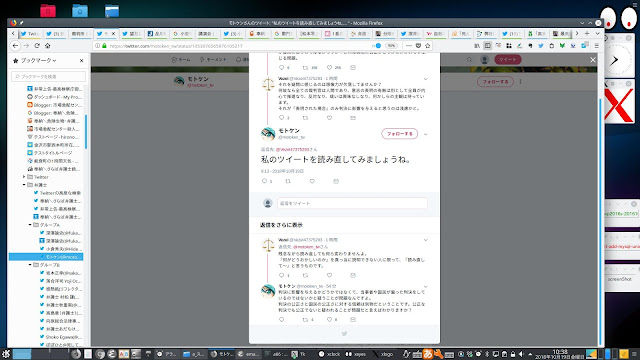Viewport: 640px width, 360px height.
Task: Open the red folder on desktop
Action: 48,10
